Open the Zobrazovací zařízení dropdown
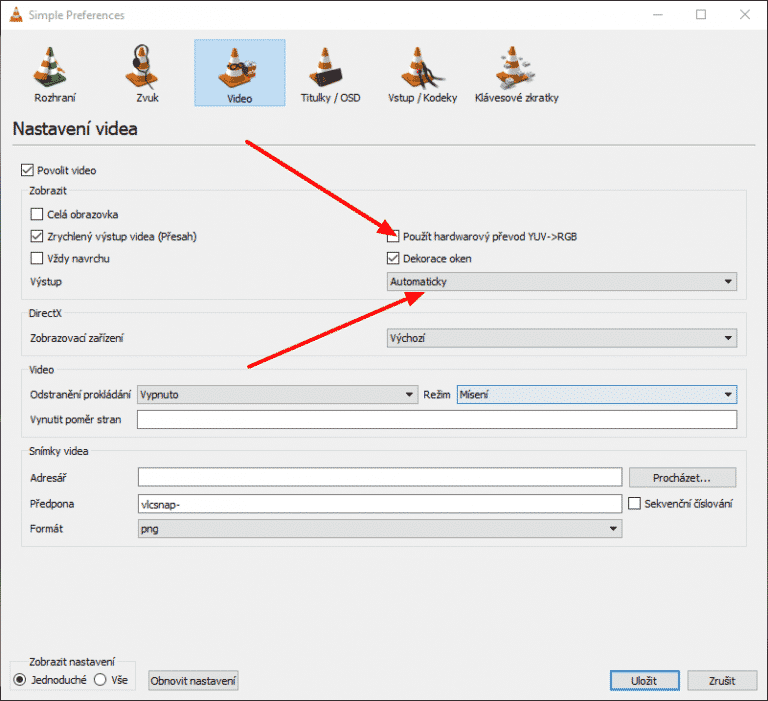768x701 pixels. (561, 338)
